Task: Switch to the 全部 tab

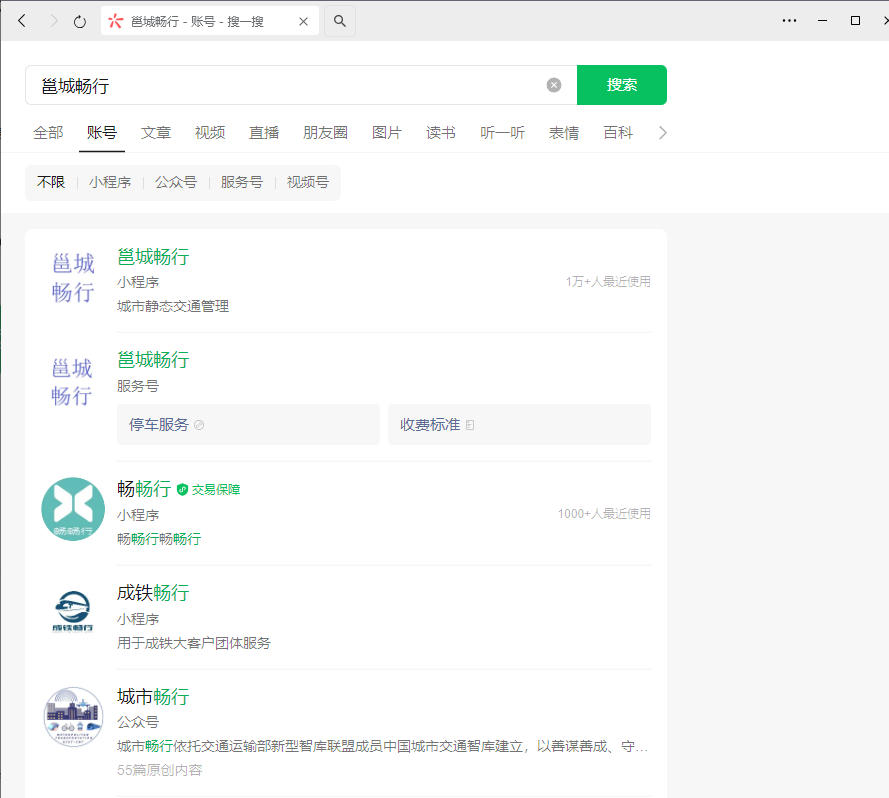Action: click(x=48, y=133)
